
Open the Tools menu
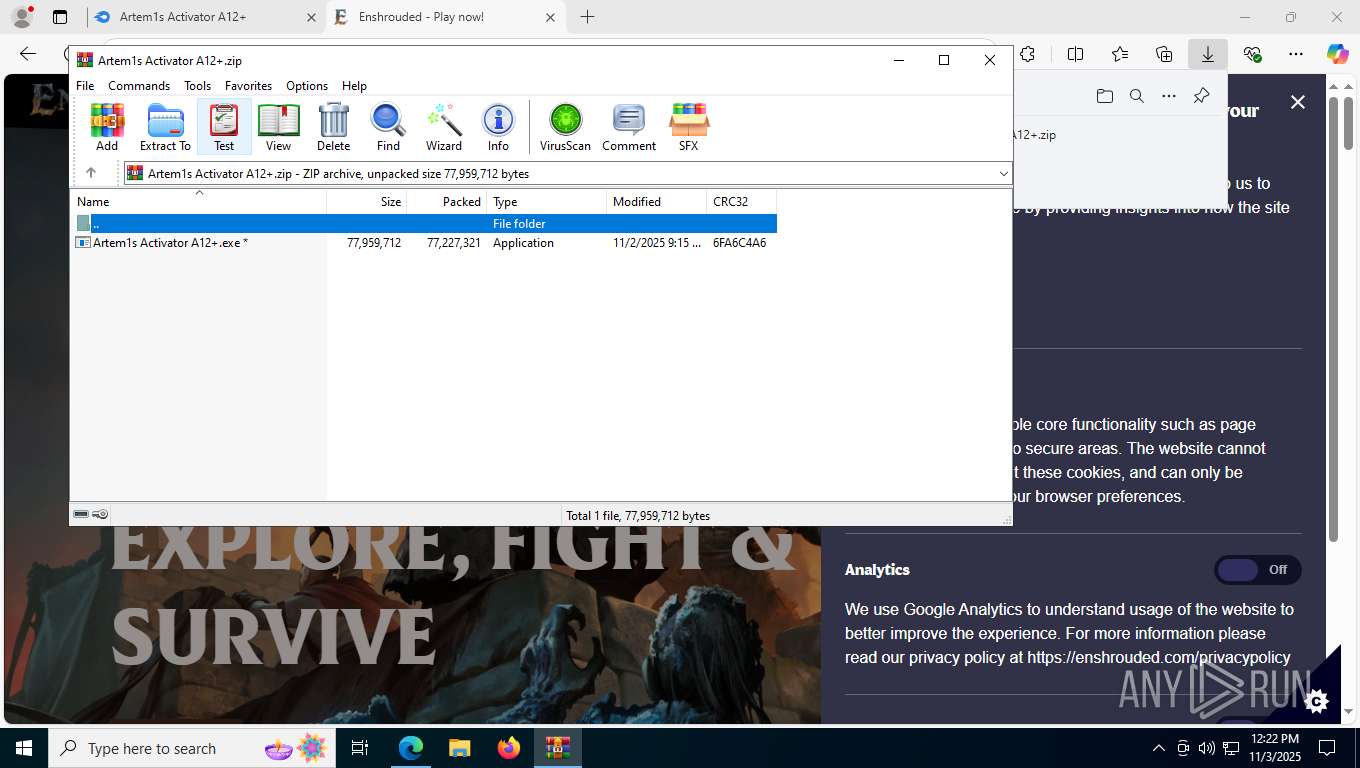[197, 86]
